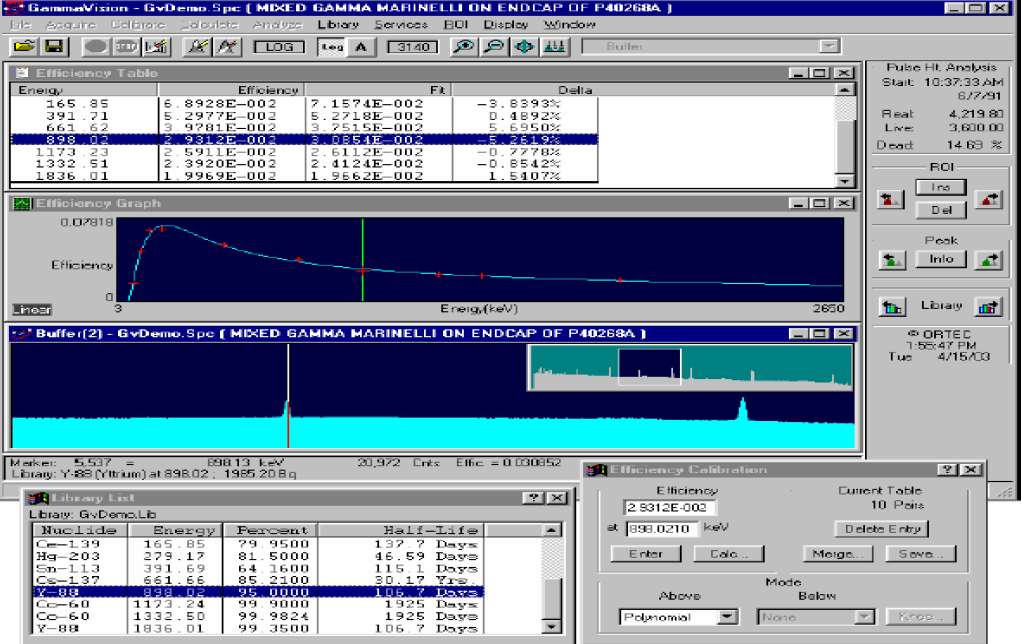
Task: Click the center spectrum toolbar icon
Action: coord(525,46)
